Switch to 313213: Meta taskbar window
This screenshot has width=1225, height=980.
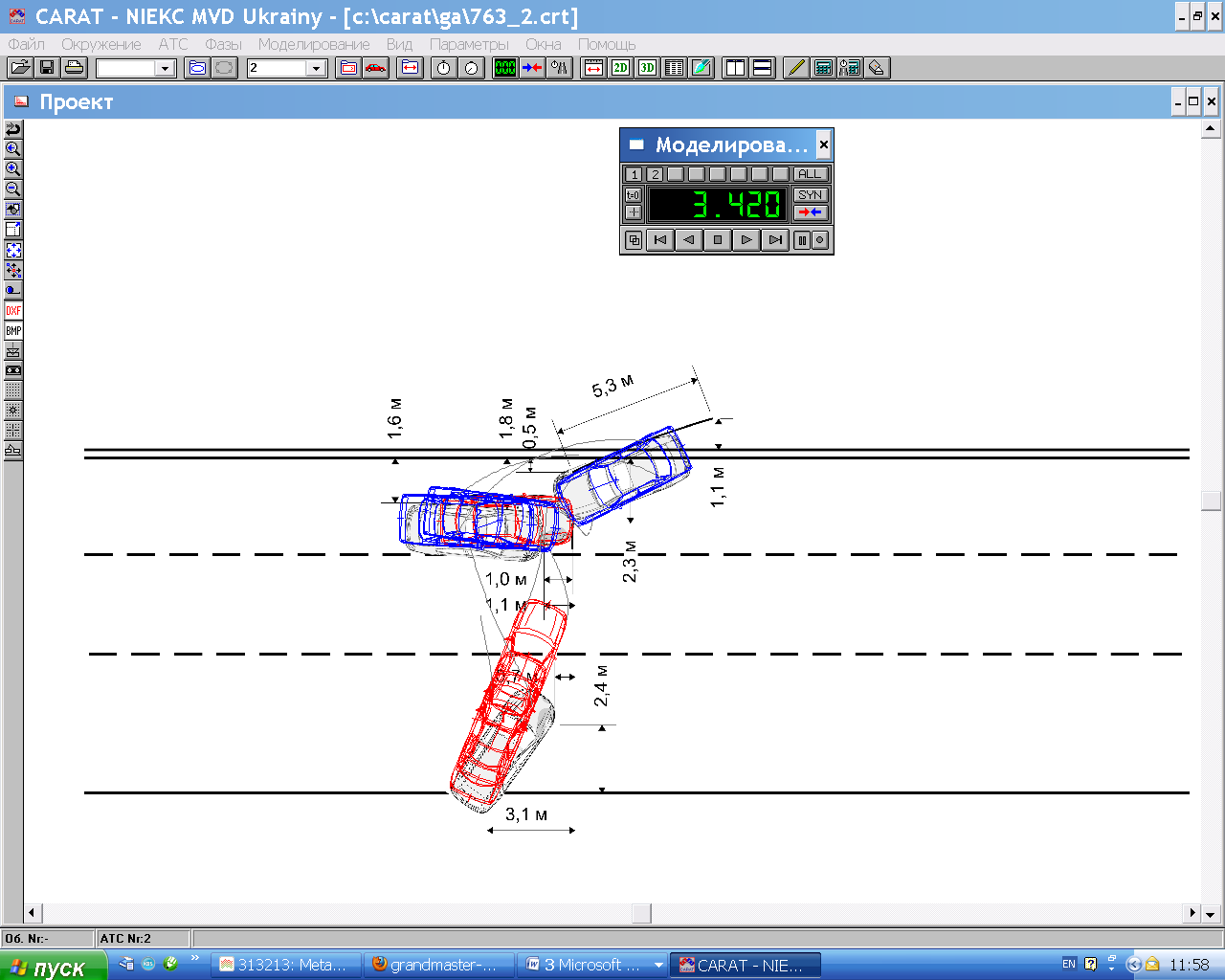coord(287,965)
